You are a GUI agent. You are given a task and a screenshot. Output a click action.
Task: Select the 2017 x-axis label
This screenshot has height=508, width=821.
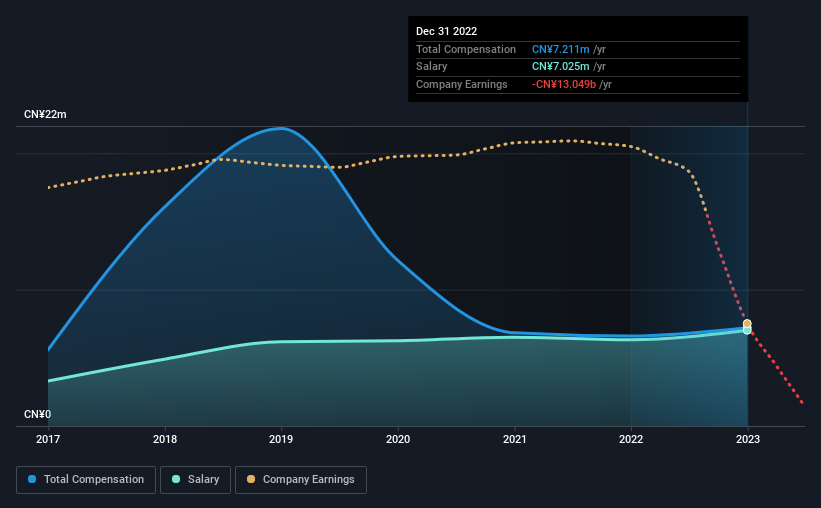point(48,439)
